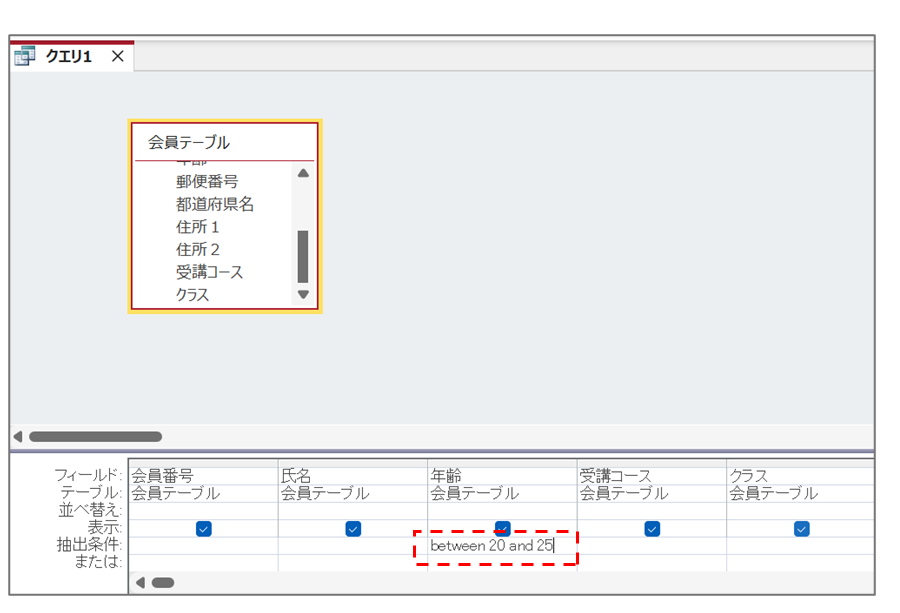Screen dimensions: 900x613
Task: Click the 会員テーブル vertical scrollbar thumb
Action: pos(303,256)
